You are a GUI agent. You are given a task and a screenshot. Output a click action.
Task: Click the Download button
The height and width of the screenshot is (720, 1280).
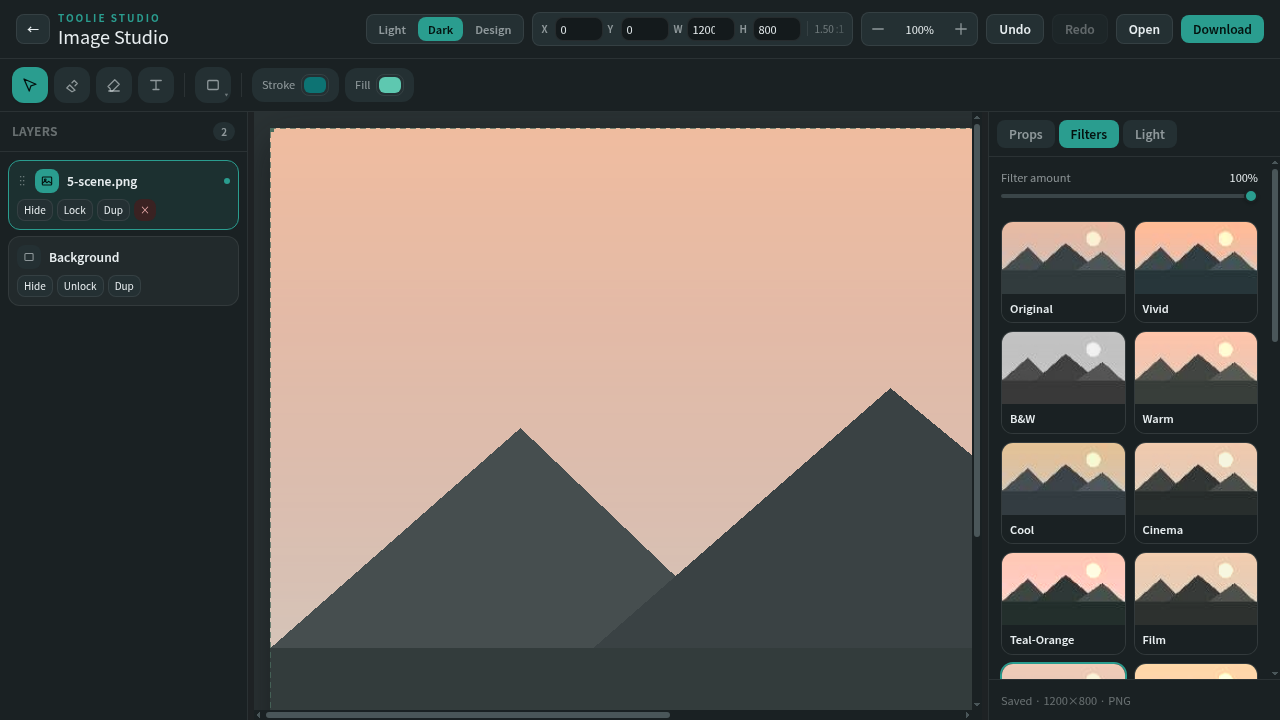click(x=1222, y=29)
